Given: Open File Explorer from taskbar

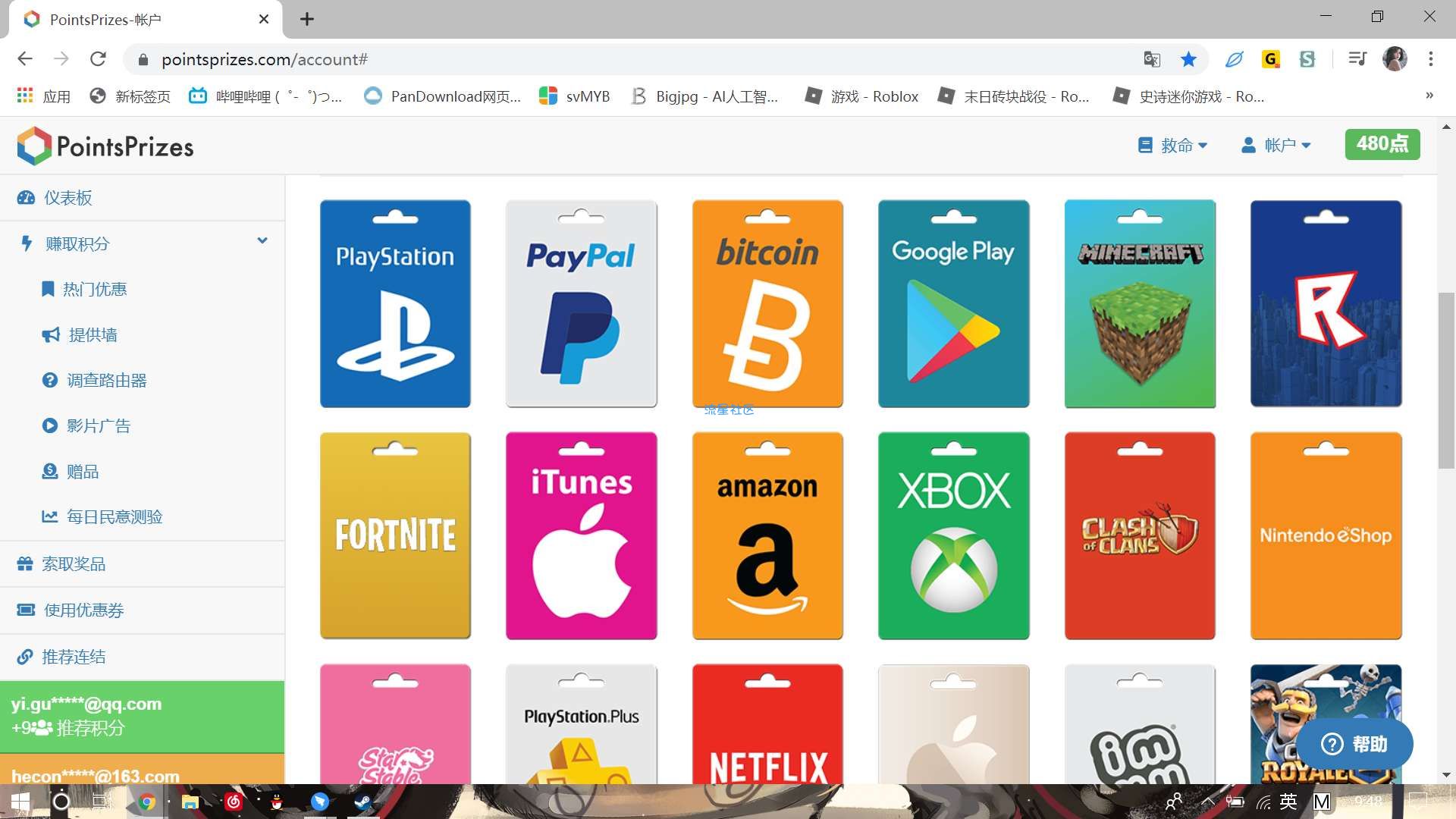Looking at the screenshot, I should pos(190,802).
